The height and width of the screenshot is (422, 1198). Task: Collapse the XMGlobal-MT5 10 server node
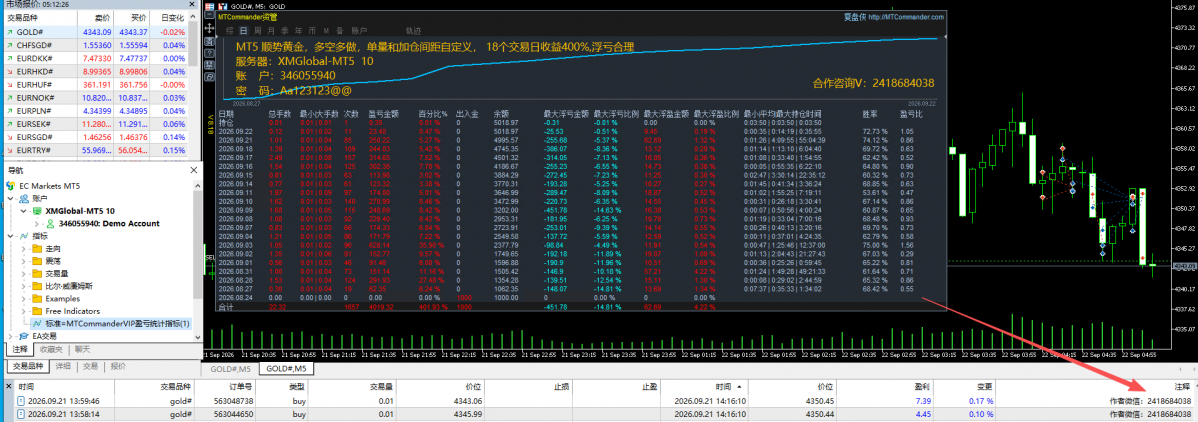pyautogui.click(x=23, y=210)
